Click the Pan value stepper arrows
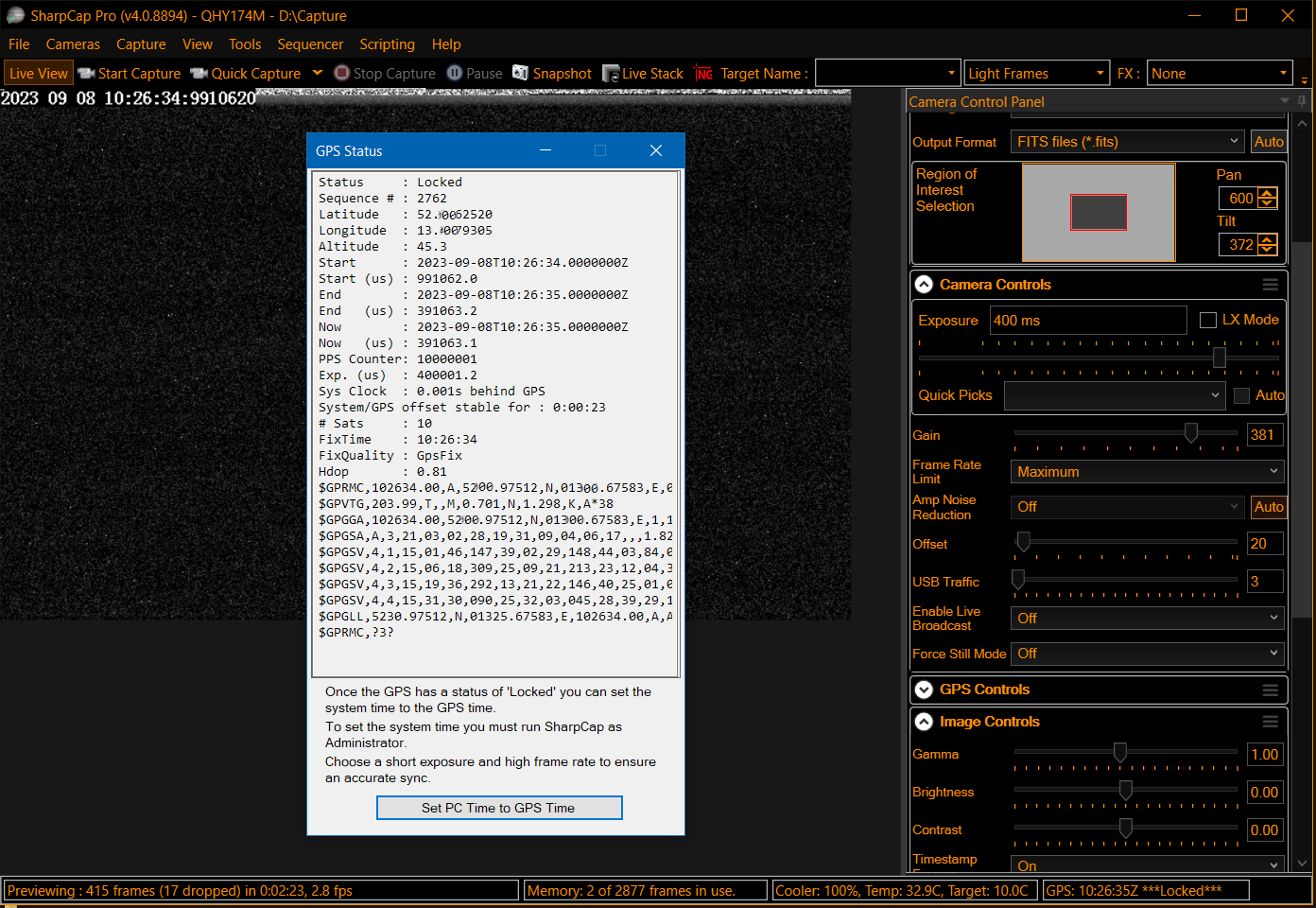The height and width of the screenshot is (908, 1316). coord(1268,198)
